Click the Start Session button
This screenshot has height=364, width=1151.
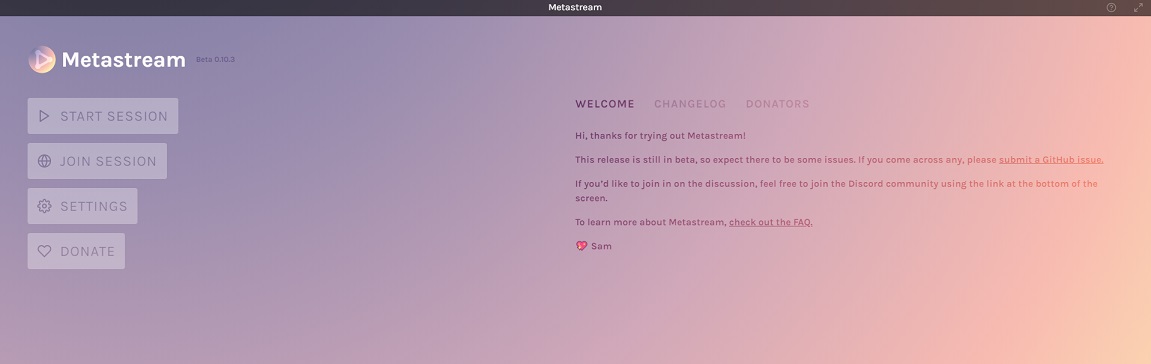[x=103, y=116]
